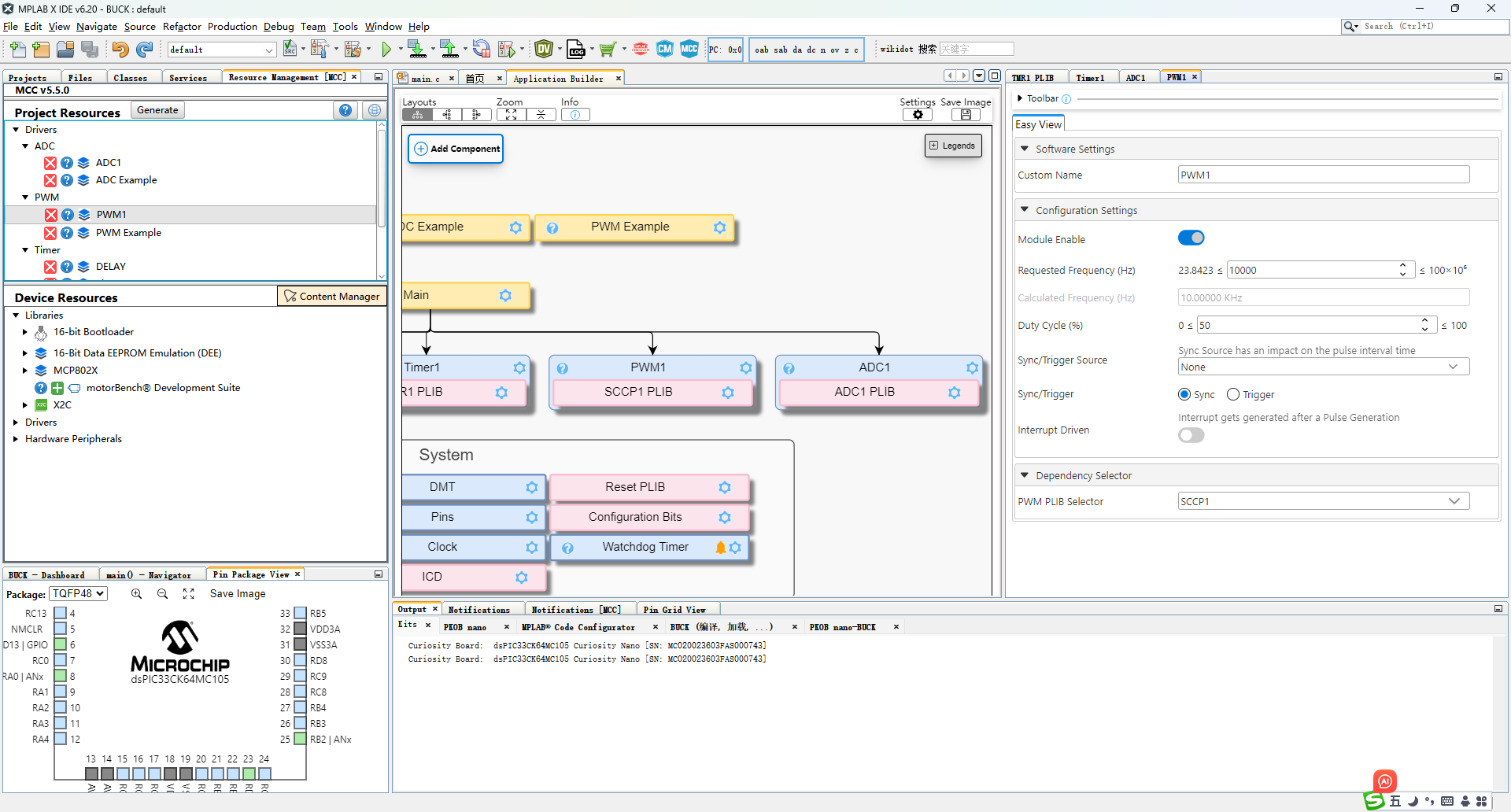The image size is (1511, 812).
Task: Open Content Manager CM toolbar icon
Action: [665, 49]
